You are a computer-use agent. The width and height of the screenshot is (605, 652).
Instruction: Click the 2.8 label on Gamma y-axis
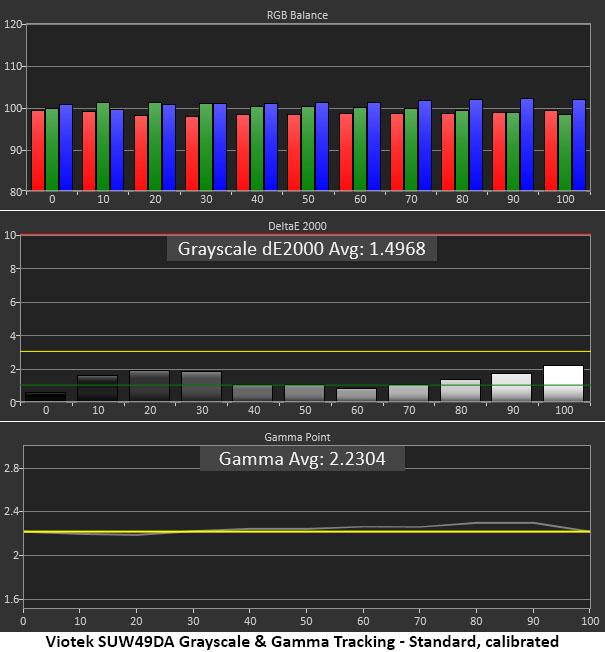tap(11, 468)
